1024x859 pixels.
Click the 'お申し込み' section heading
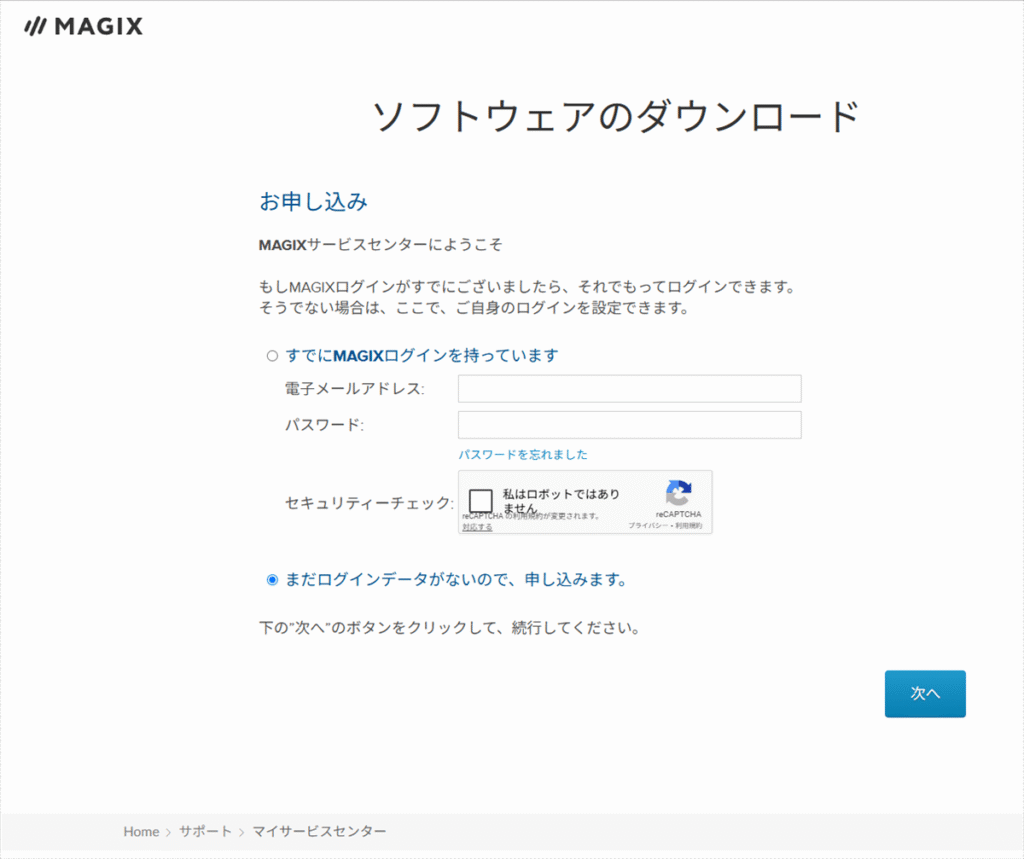[x=313, y=202]
